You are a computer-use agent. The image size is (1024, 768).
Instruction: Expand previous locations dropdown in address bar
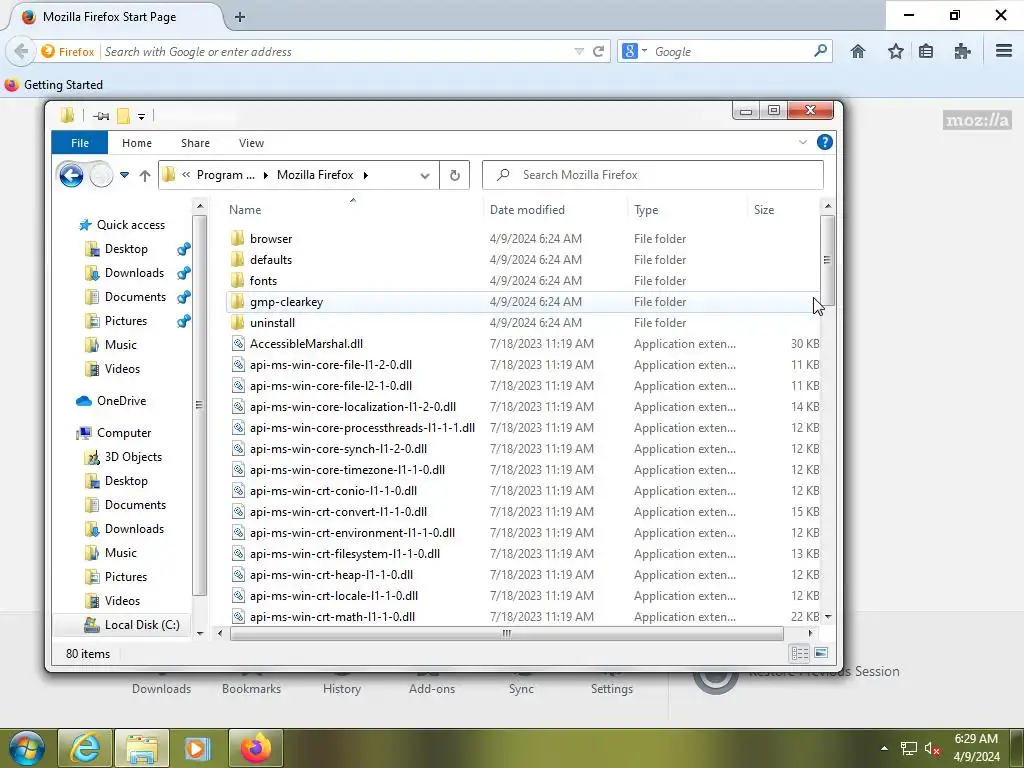425,175
